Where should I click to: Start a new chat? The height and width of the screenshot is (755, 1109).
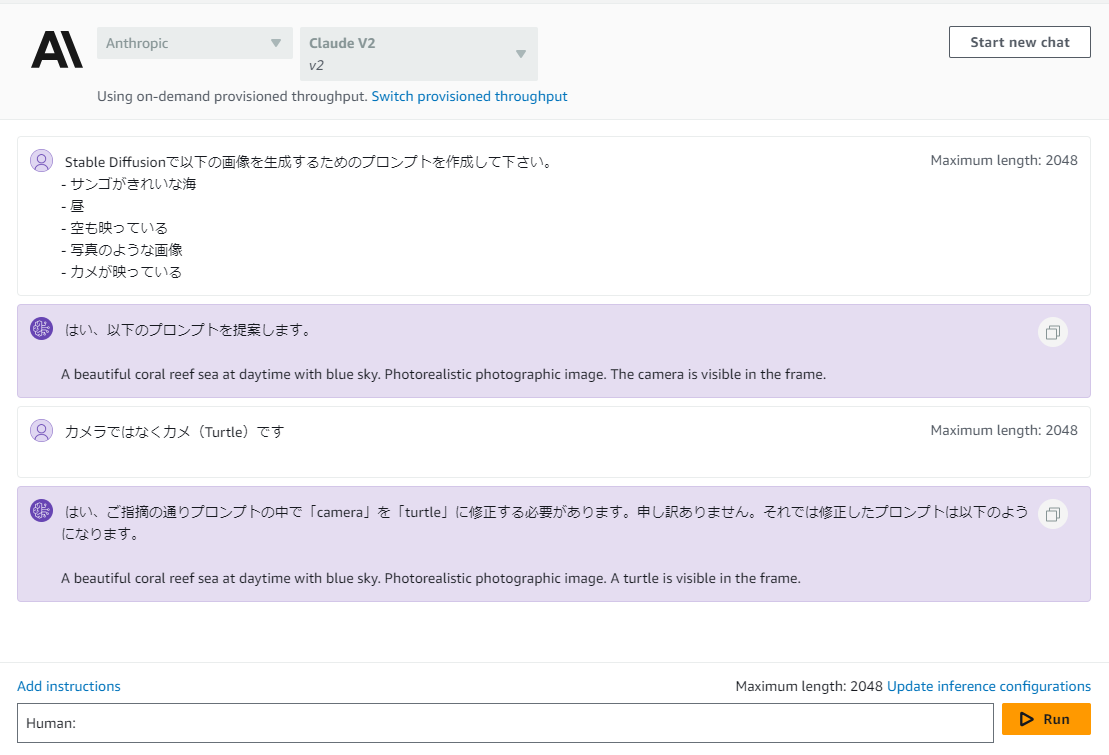[1019, 42]
